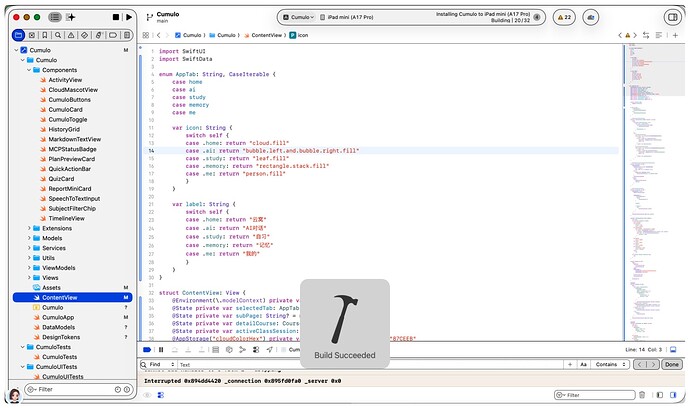Open the Contains search mode dropdown
The height and width of the screenshot is (408, 690).
pyautogui.click(x=610, y=364)
